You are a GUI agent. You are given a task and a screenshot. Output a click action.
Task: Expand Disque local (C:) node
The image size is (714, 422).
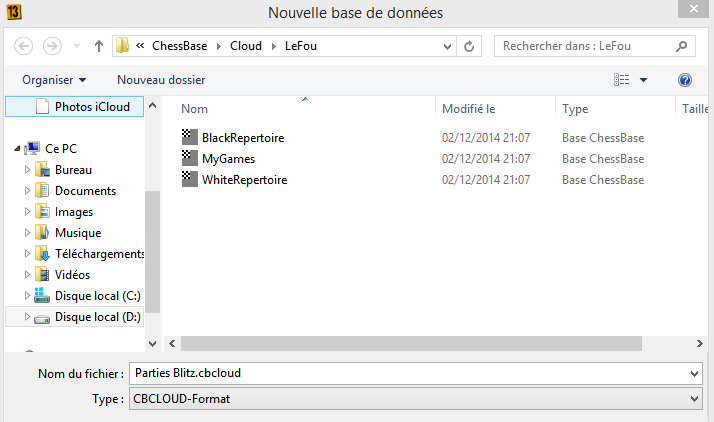[27, 295]
